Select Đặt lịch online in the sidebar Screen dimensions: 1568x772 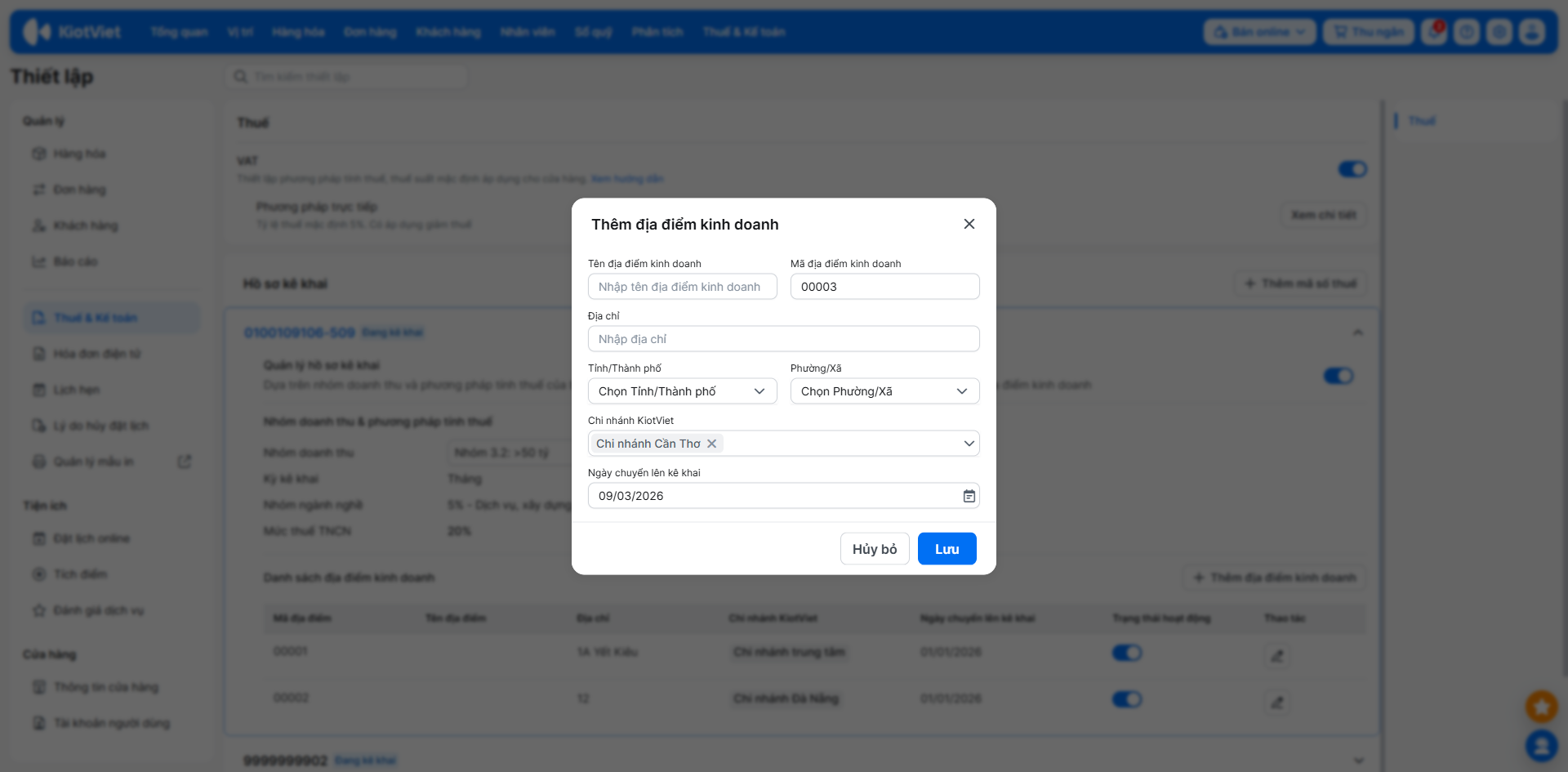(x=112, y=538)
